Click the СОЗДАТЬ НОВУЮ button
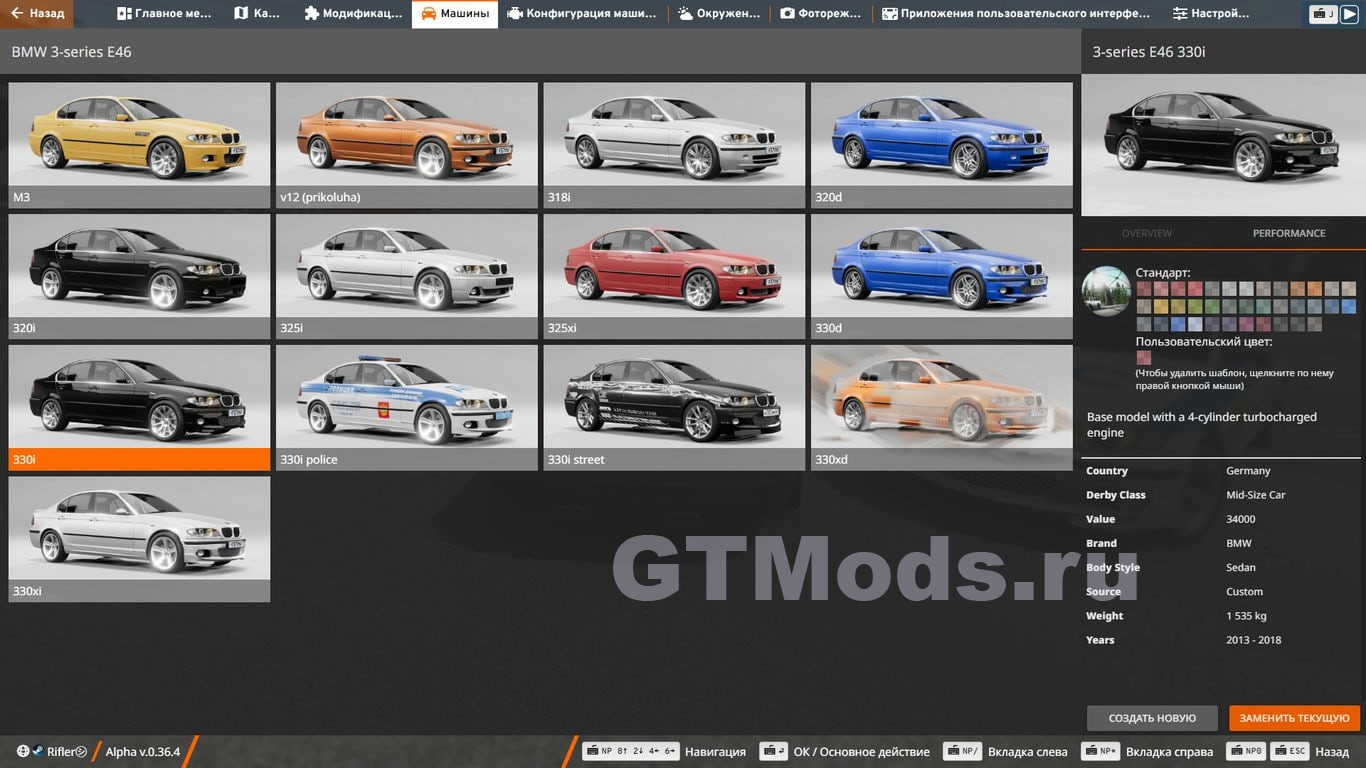This screenshot has width=1366, height=768. click(x=1152, y=718)
